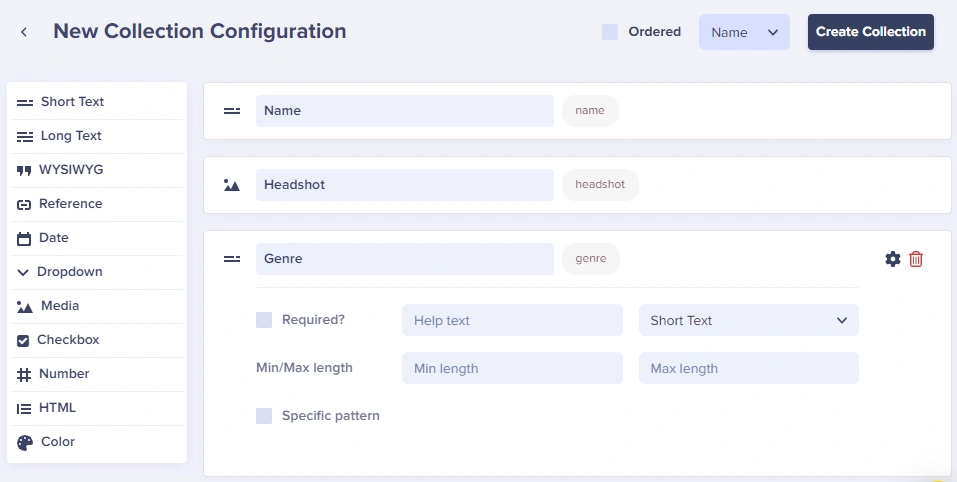Viewport: 957px width, 482px height.
Task: Open the Name dropdown near Create Collection
Action: coord(744,32)
